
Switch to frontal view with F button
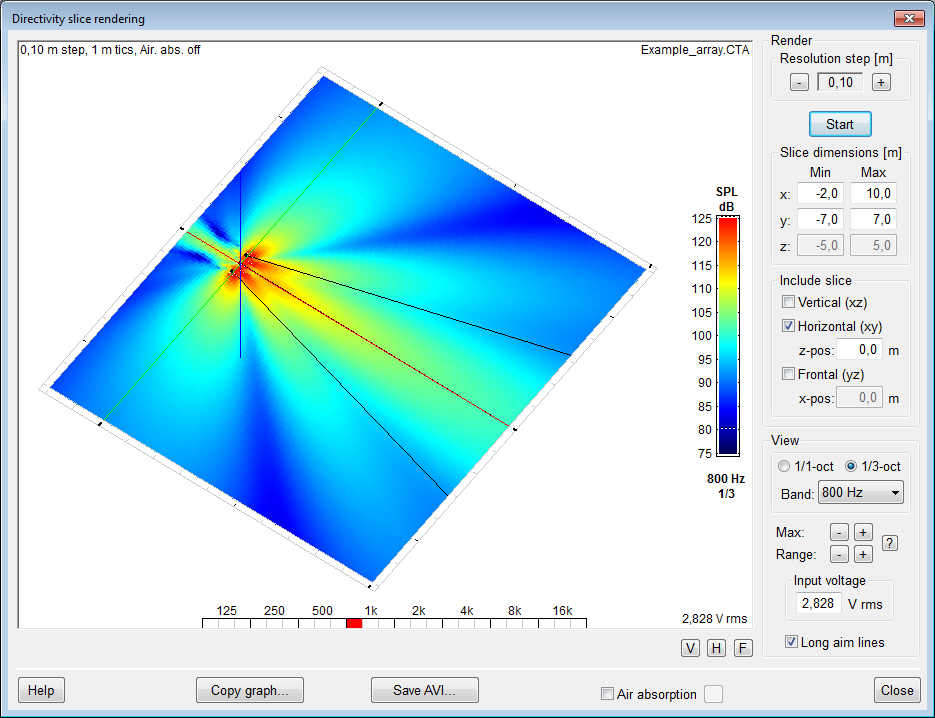point(743,648)
